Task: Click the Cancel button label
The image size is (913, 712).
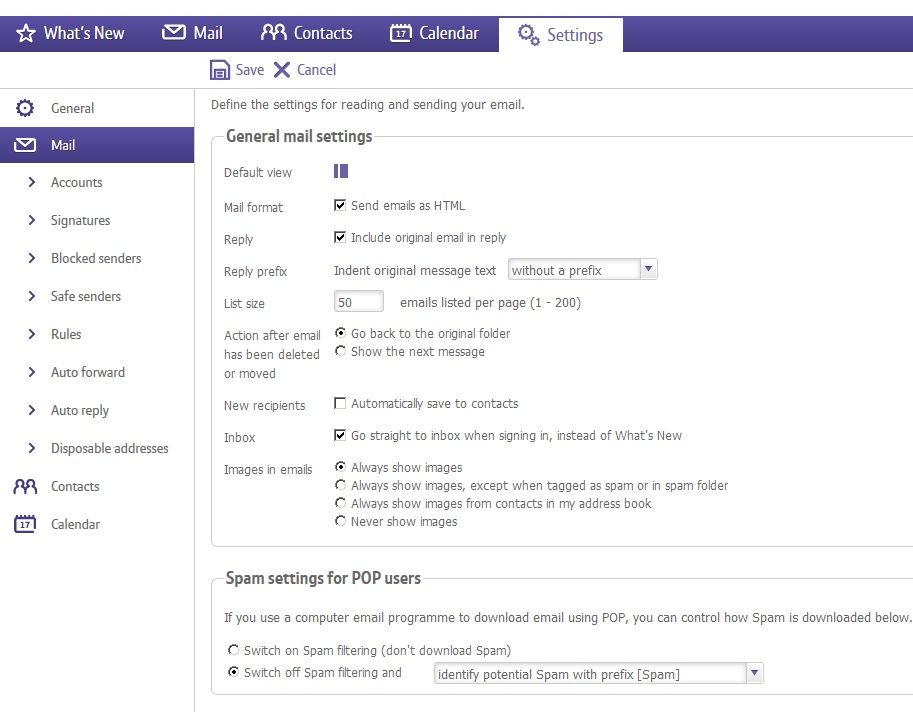Action: [316, 70]
